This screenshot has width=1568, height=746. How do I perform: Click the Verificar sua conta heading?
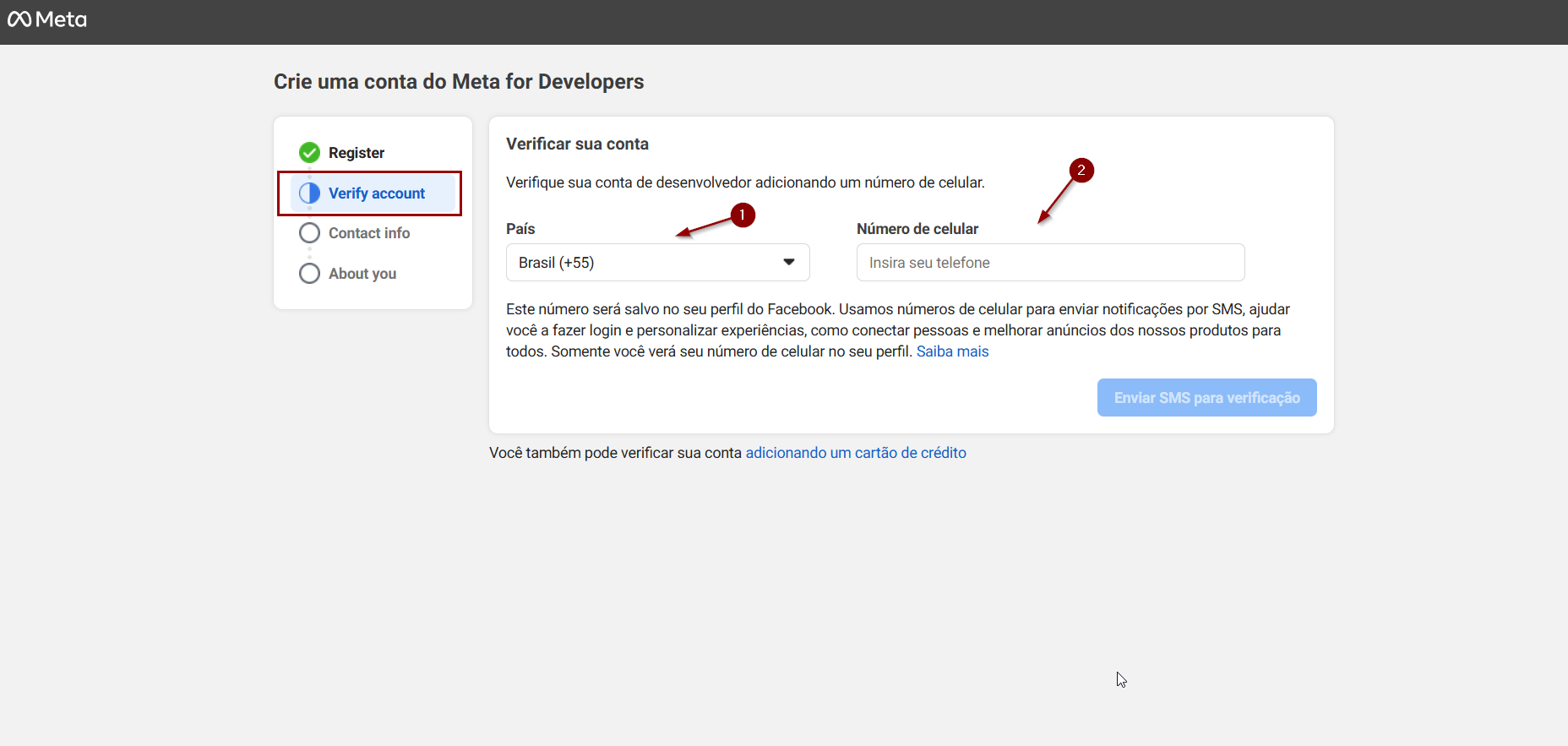(577, 144)
